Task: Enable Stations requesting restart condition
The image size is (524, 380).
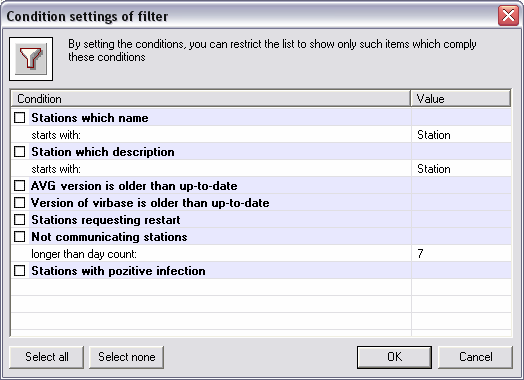Action: point(20,220)
